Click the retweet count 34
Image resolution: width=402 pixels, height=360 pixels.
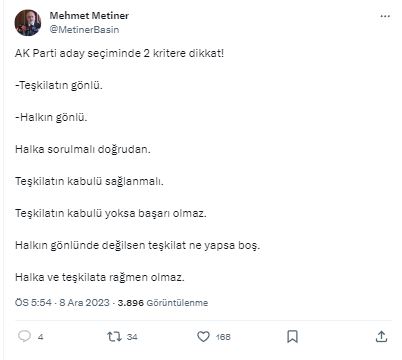point(132,337)
